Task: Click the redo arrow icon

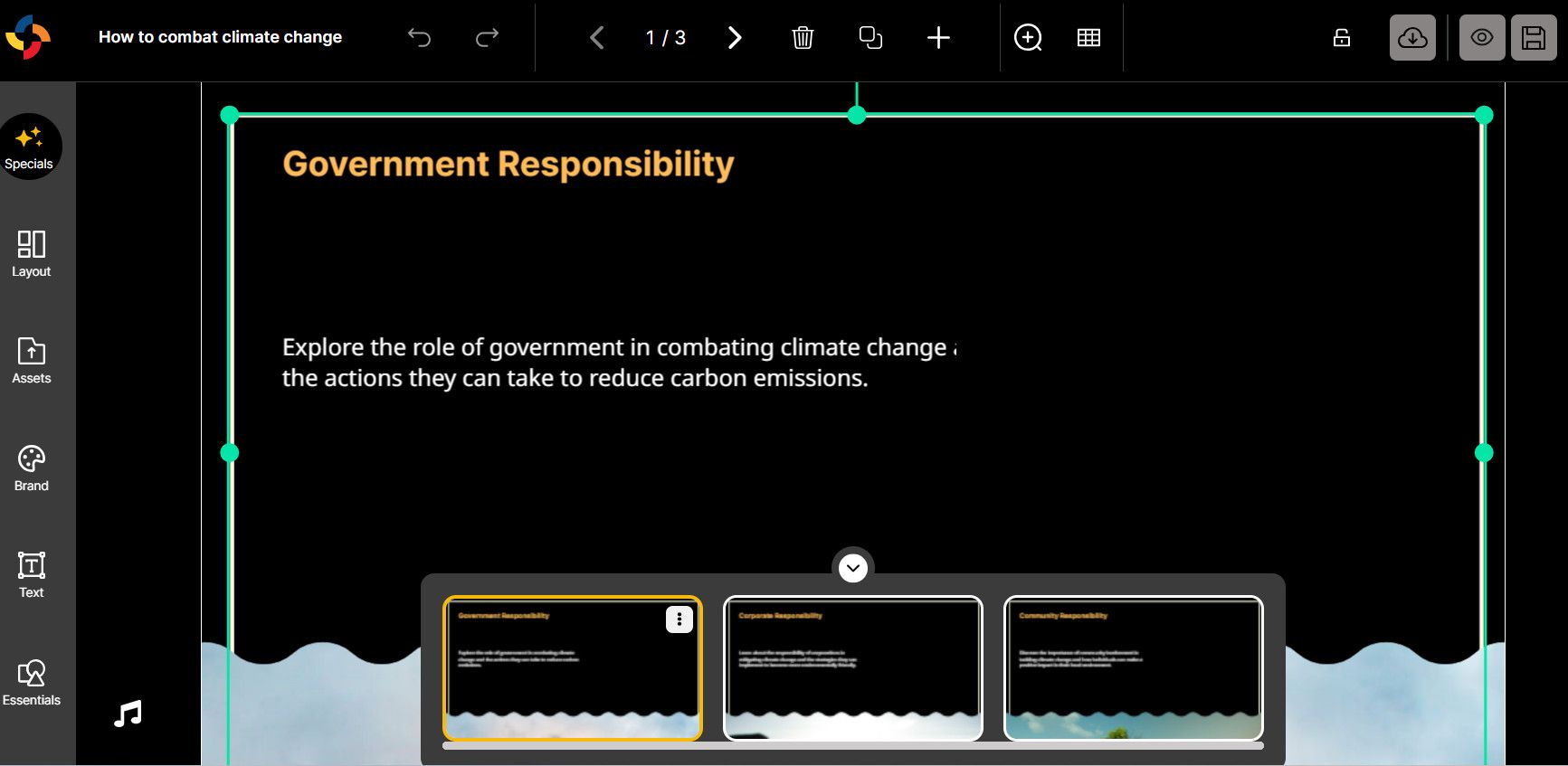Action: pos(487,37)
